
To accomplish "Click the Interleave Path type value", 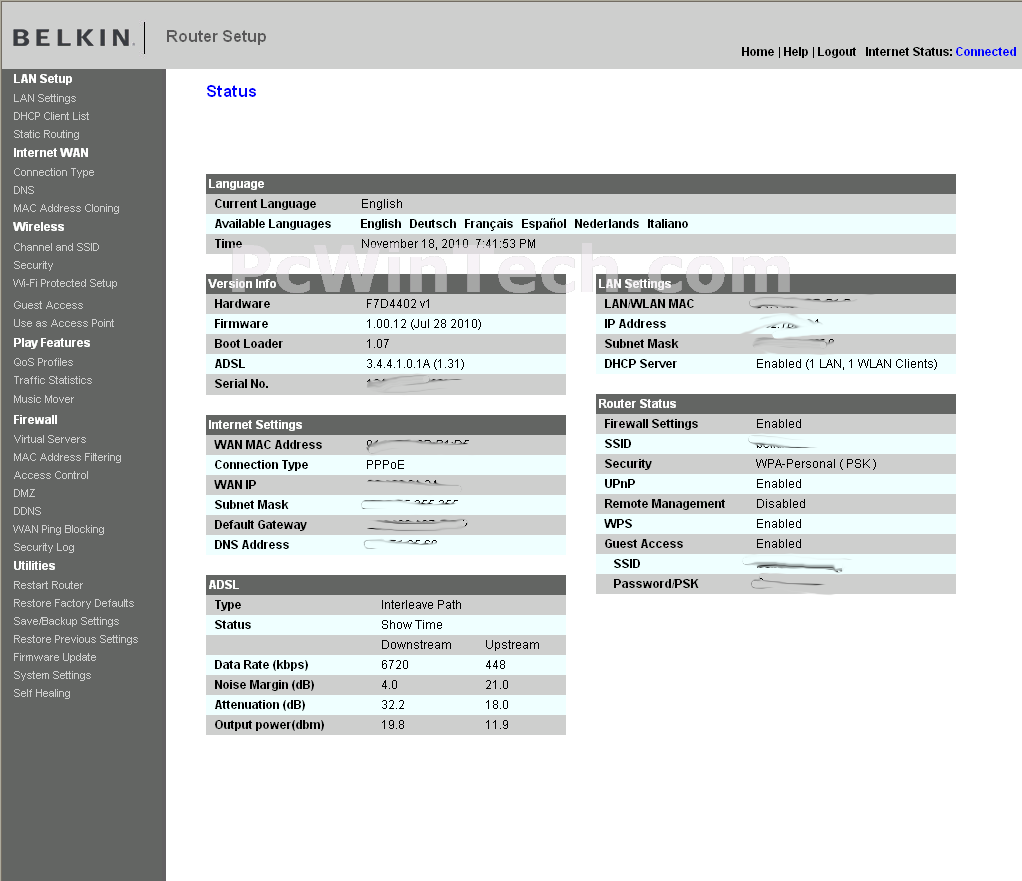I will (x=421, y=605).
